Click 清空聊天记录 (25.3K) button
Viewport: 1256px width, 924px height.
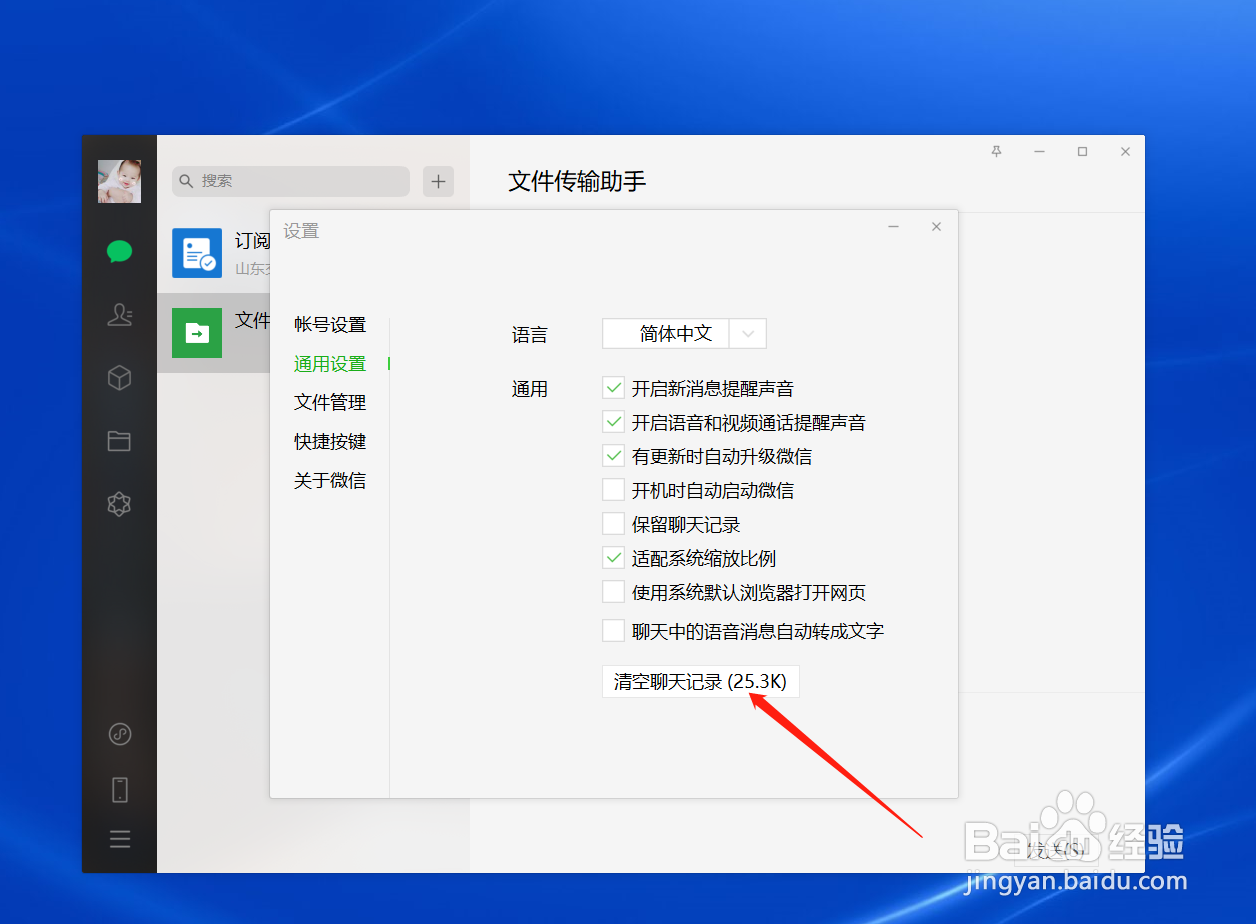click(700, 682)
